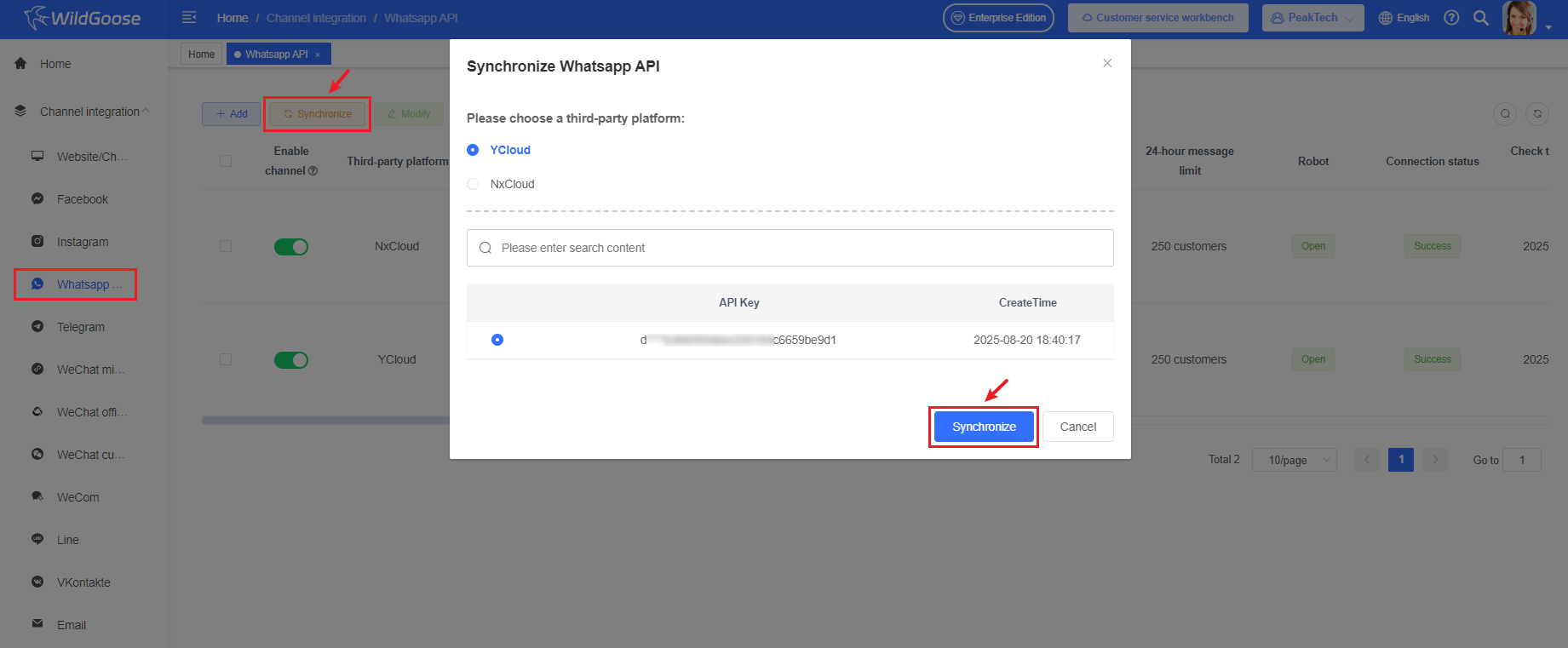1568x648 pixels.
Task: Click the WeCom icon in the sidebar
Action: pos(37,496)
